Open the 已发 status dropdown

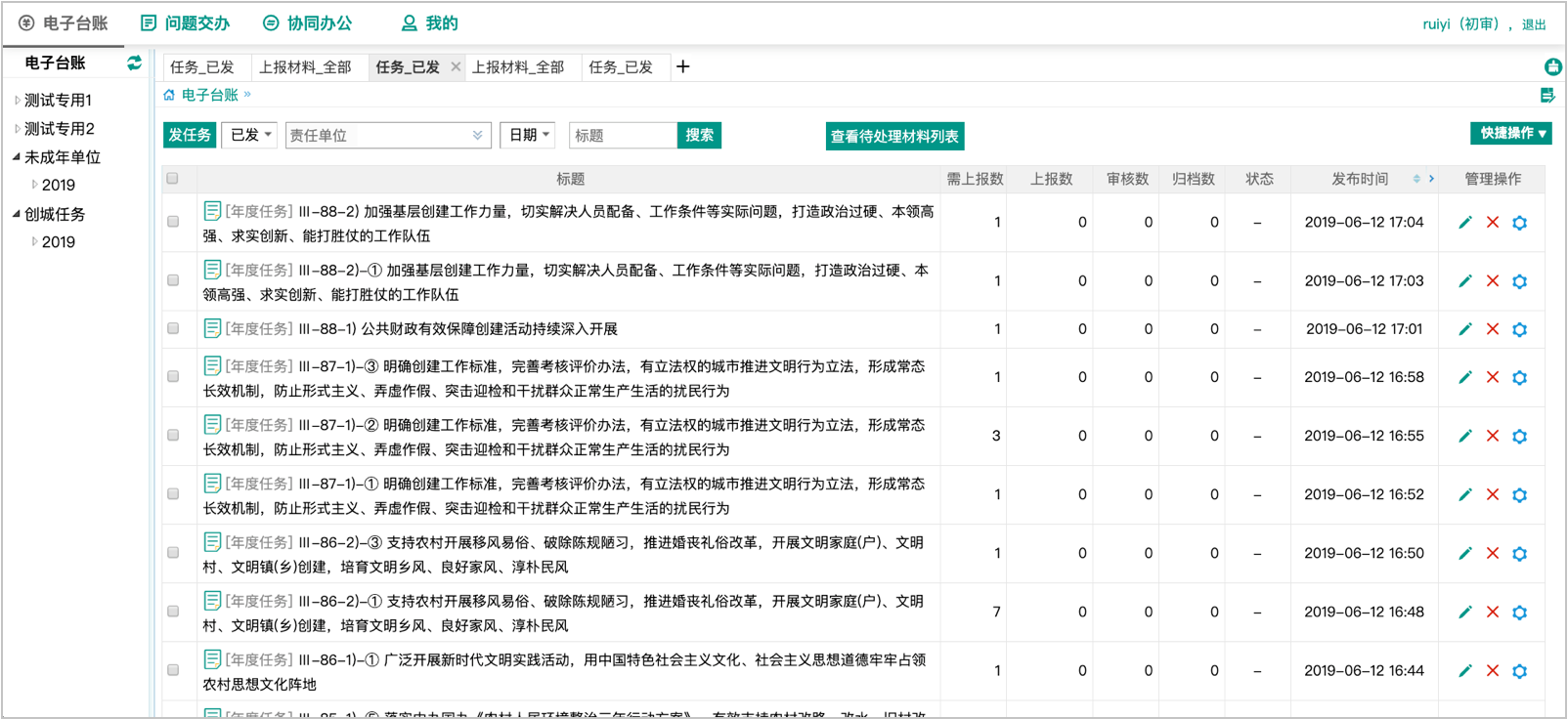click(250, 135)
